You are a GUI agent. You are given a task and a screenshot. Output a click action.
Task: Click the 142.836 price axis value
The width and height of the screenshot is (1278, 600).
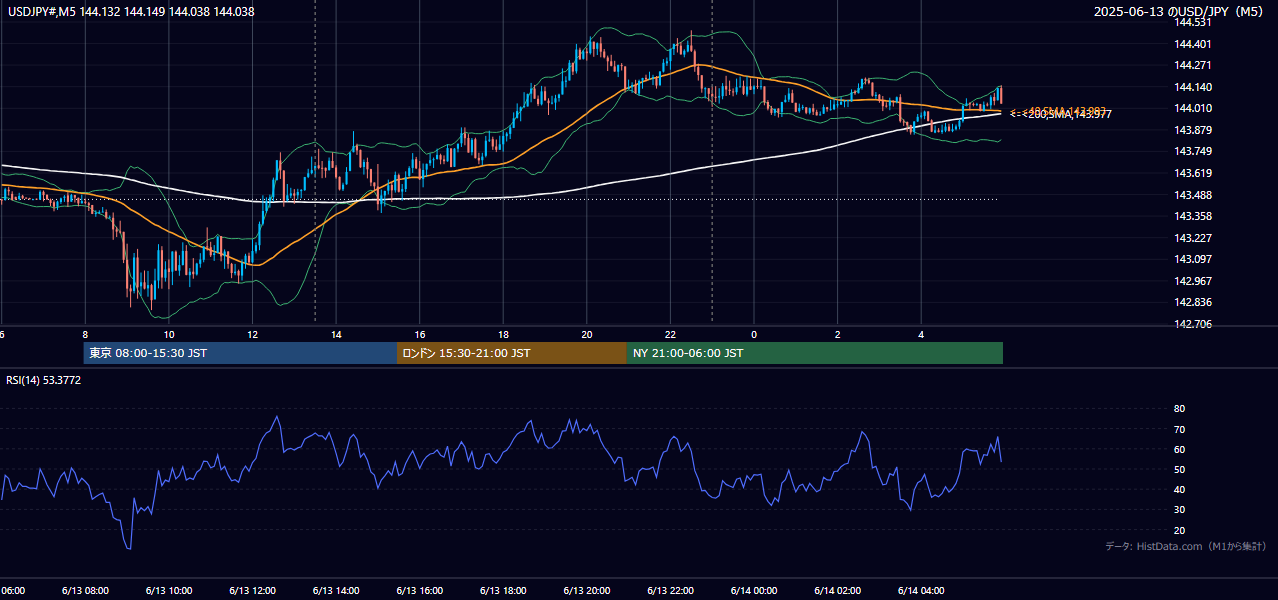point(1192,303)
